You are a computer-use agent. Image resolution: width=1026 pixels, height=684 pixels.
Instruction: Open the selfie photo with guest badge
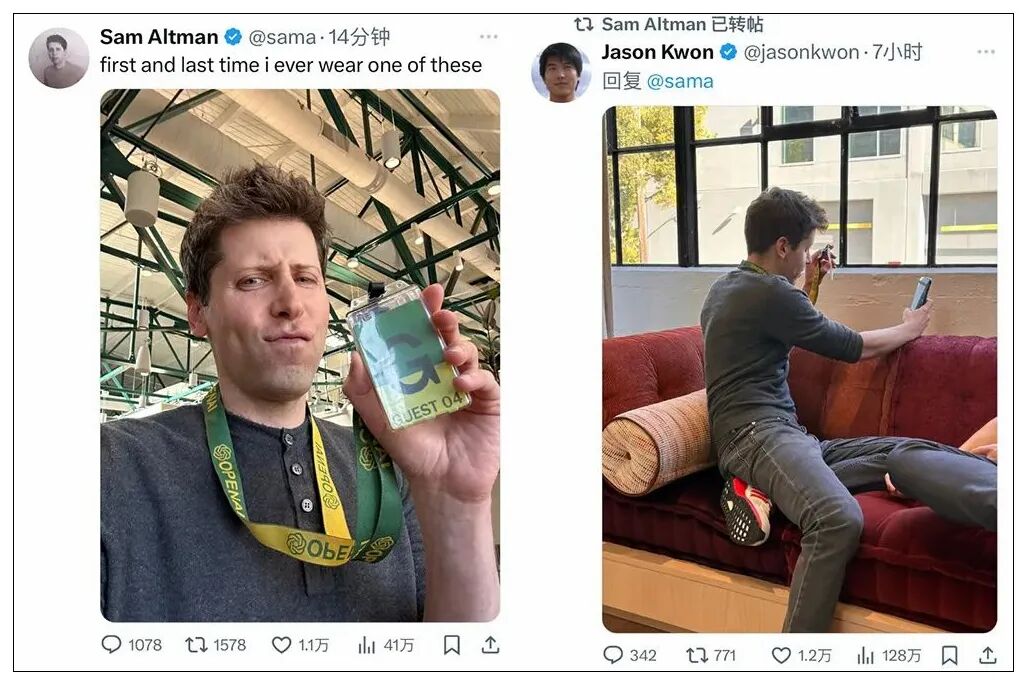[x=300, y=355]
